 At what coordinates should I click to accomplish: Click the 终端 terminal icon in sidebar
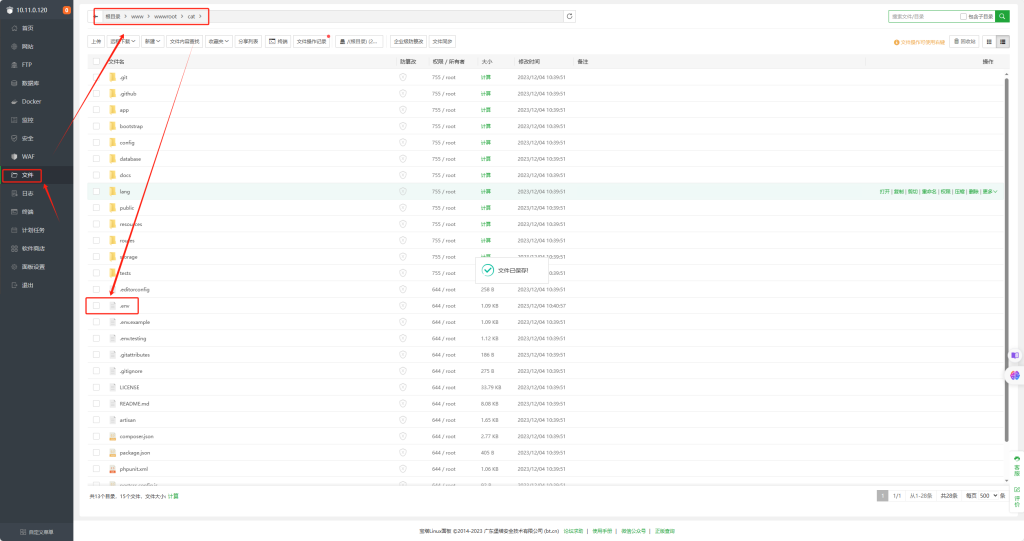(14, 212)
